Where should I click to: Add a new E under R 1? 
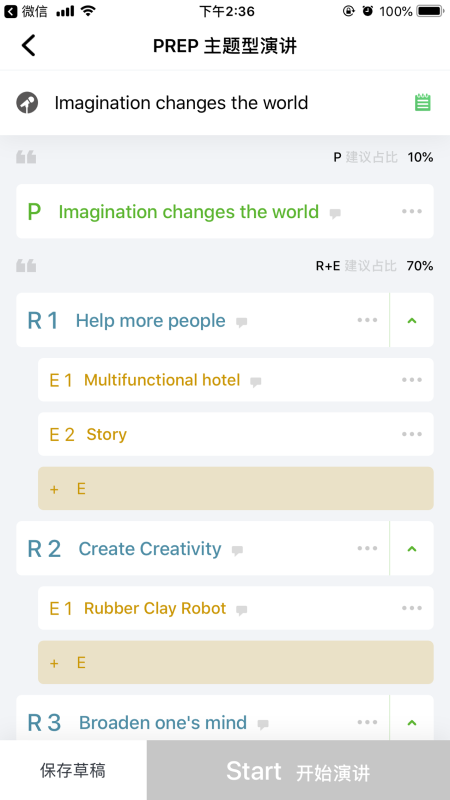pyautogui.click(x=236, y=488)
